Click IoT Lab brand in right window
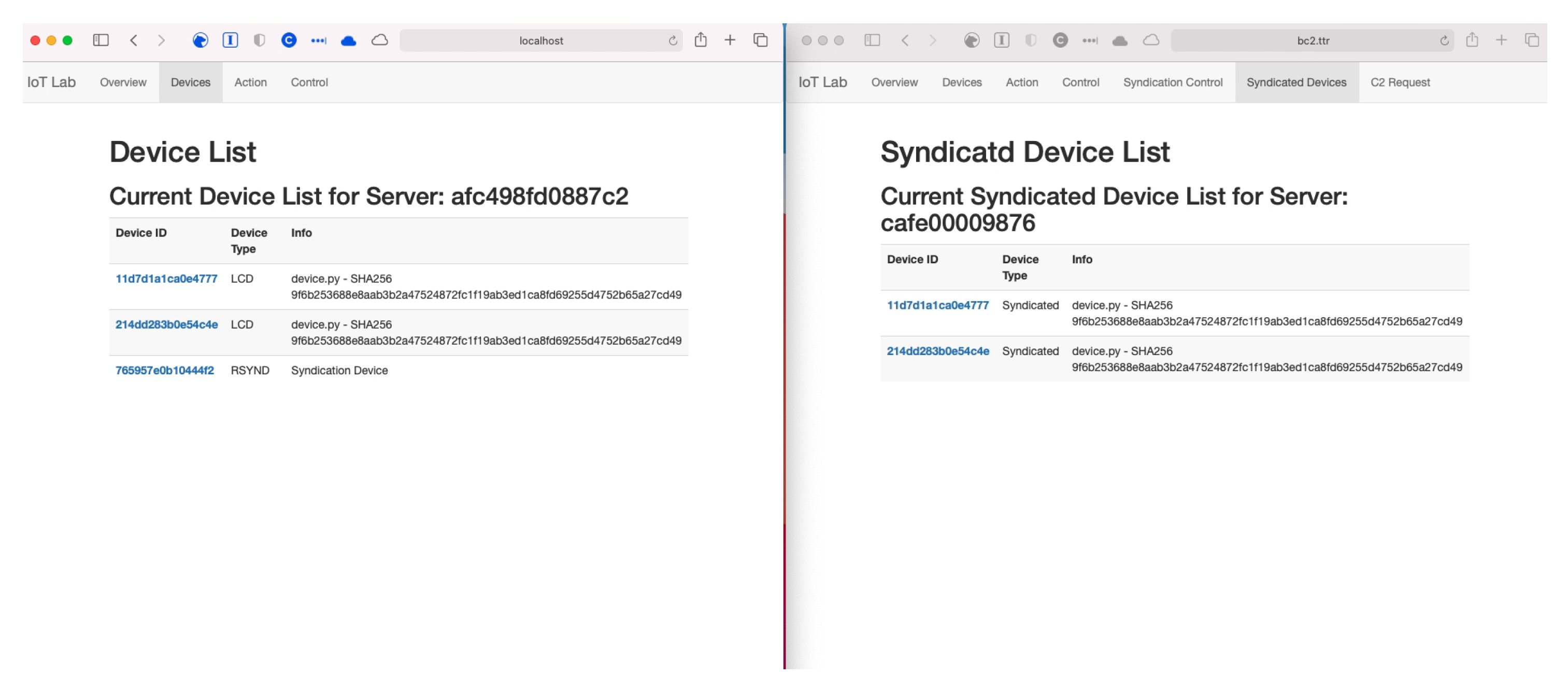The image size is (1568, 690). point(822,82)
